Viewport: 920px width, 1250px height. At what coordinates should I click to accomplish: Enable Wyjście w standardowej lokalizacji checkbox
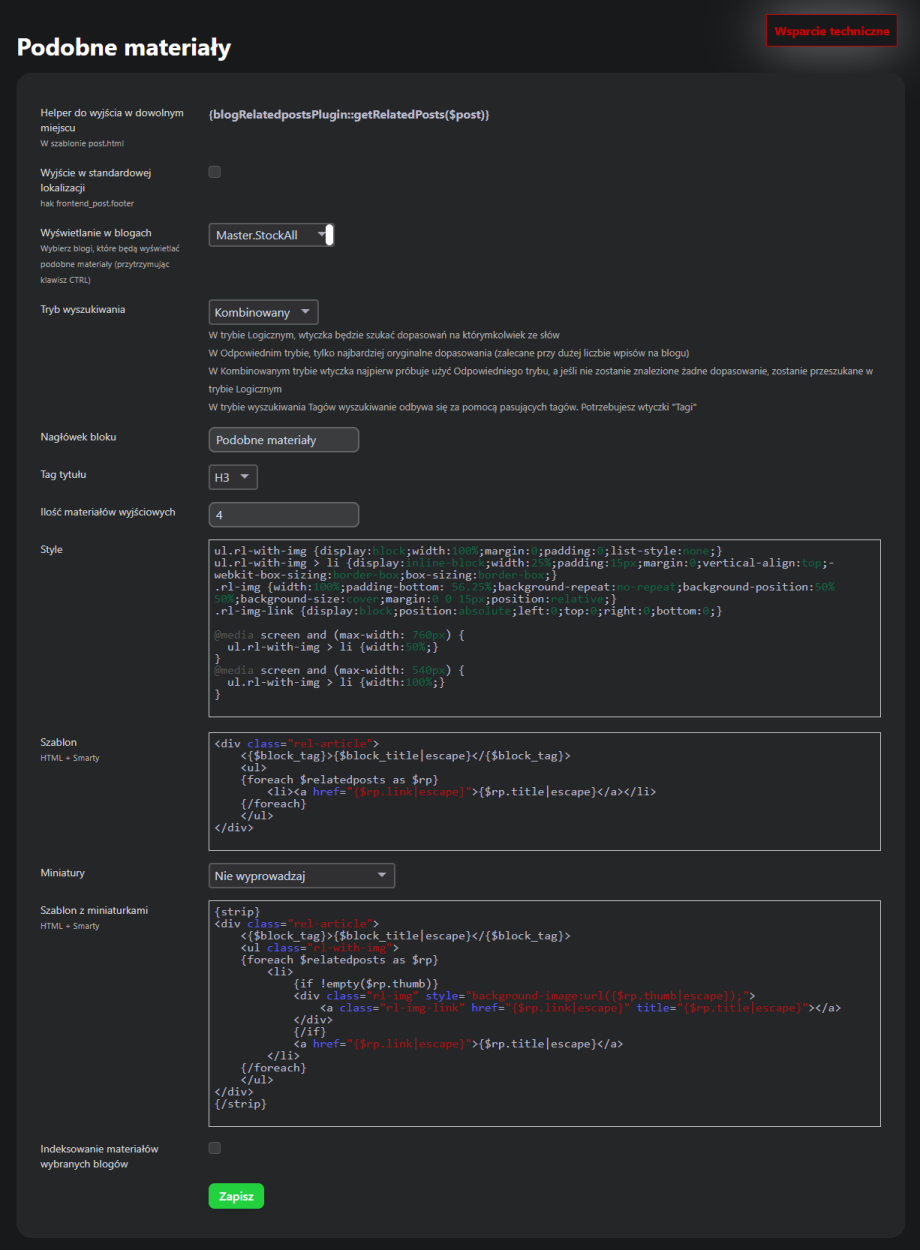pos(215,172)
